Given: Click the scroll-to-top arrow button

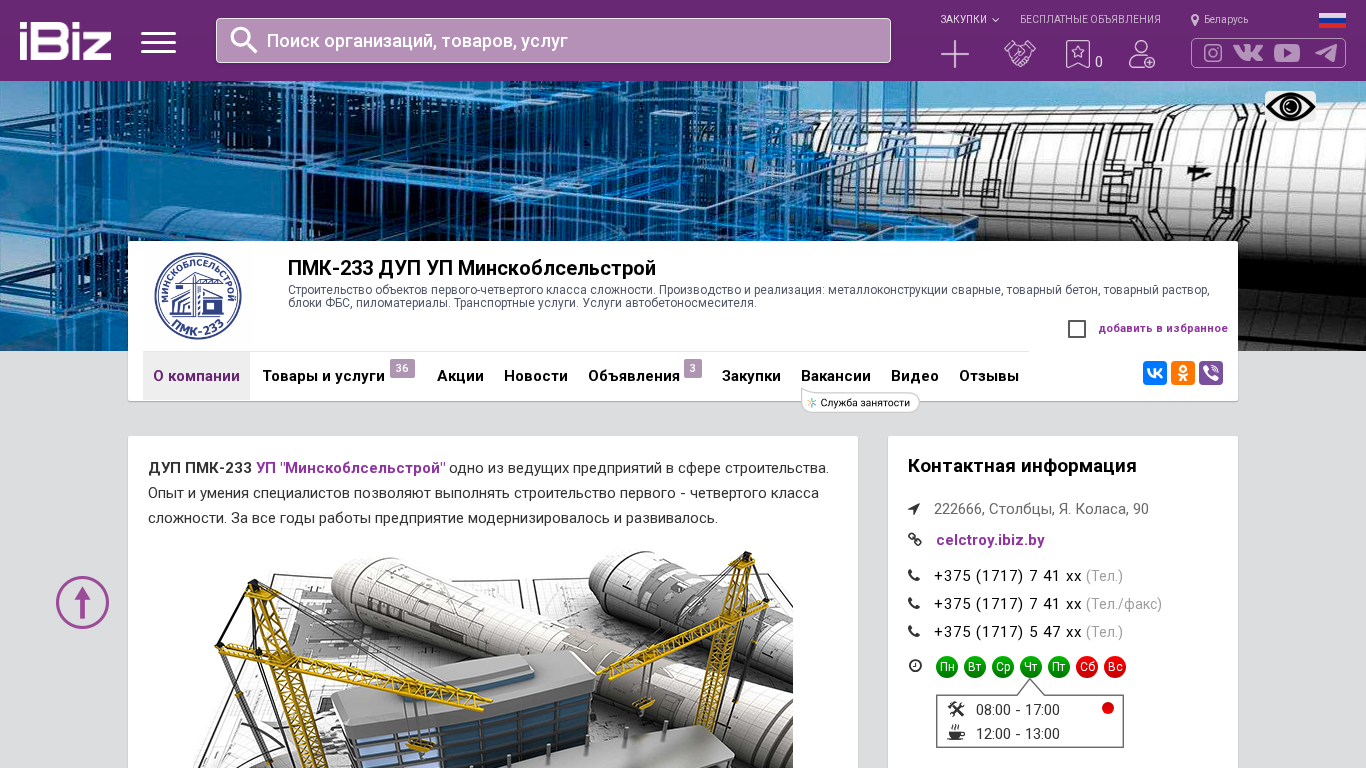Looking at the screenshot, I should [82, 602].
